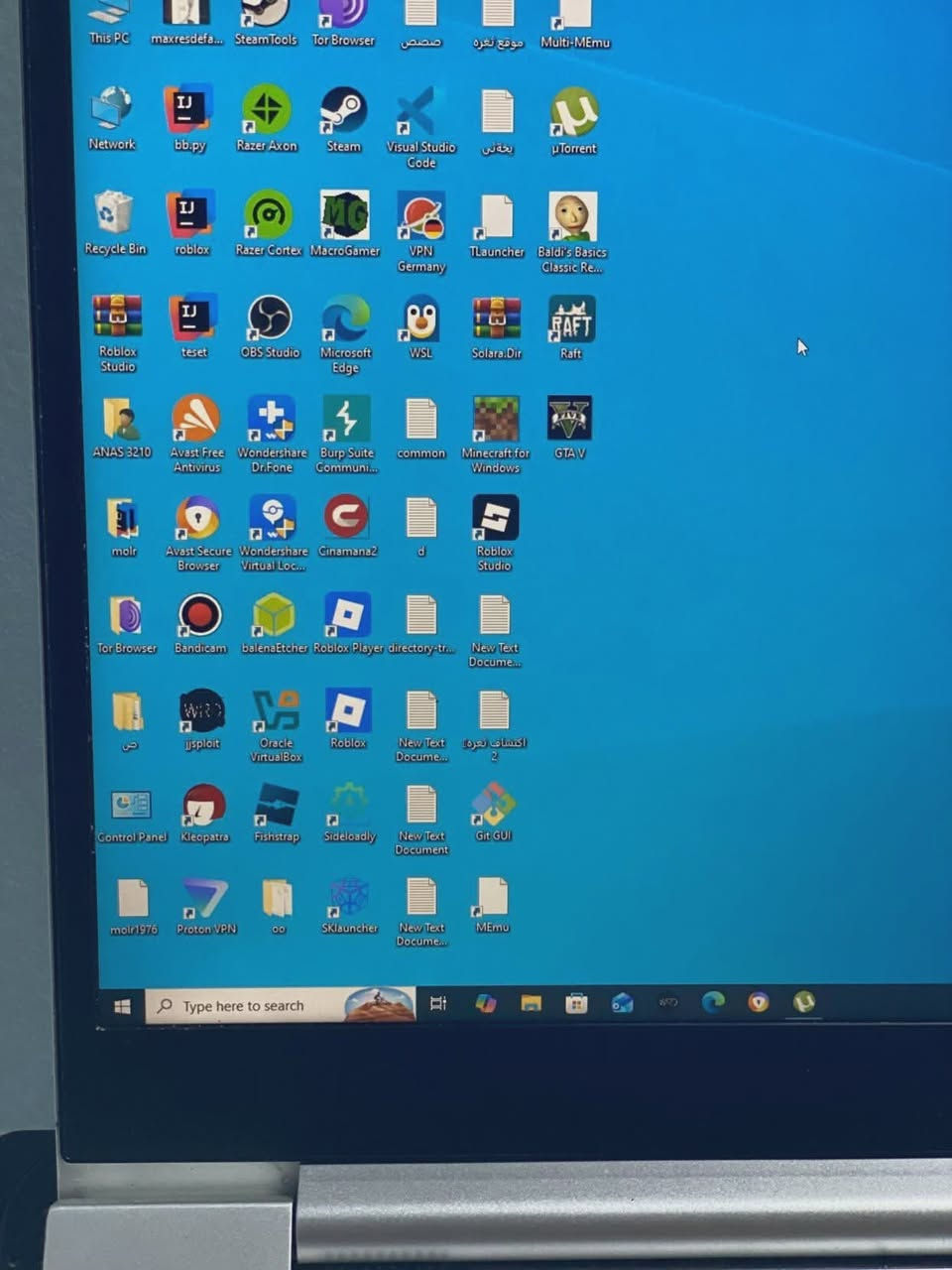Open the Control Panel desktop icon
Viewport: 952px width, 1270px height.
click(x=131, y=805)
